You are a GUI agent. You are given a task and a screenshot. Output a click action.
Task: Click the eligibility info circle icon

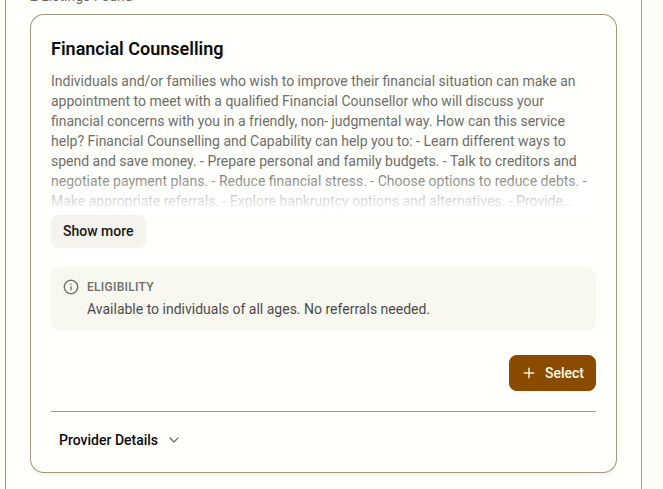(x=71, y=287)
